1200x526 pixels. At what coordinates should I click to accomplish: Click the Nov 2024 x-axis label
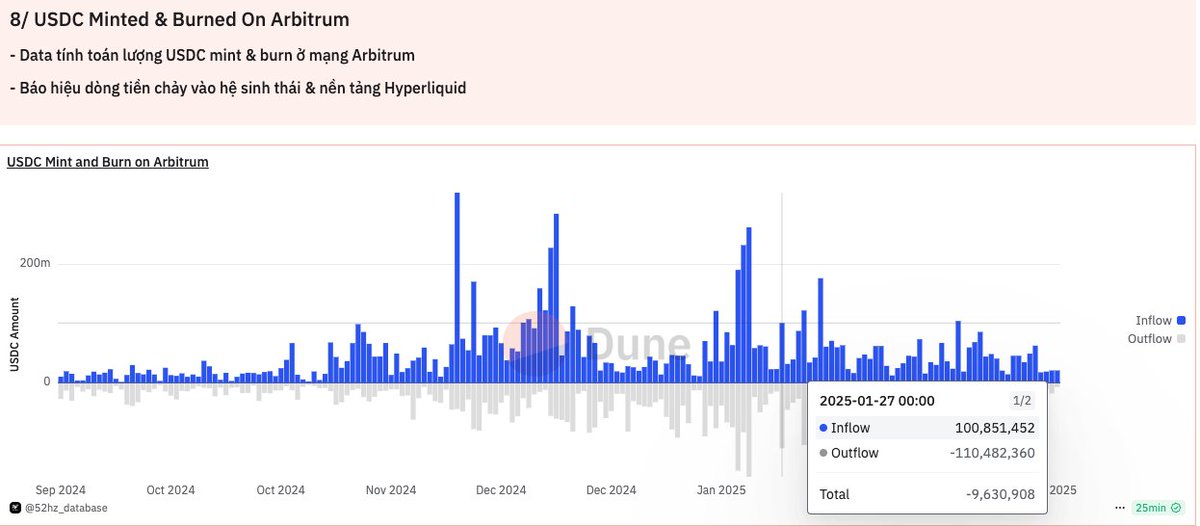point(391,490)
